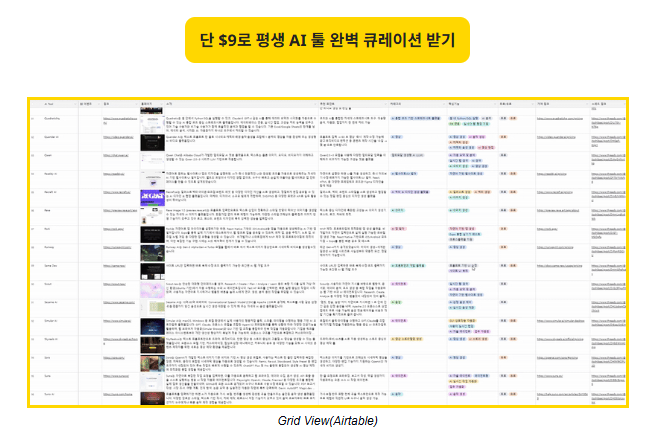The width and height of the screenshot is (648, 437).
Task: Follow the link URL in the Rork row
Action: (x=114, y=229)
